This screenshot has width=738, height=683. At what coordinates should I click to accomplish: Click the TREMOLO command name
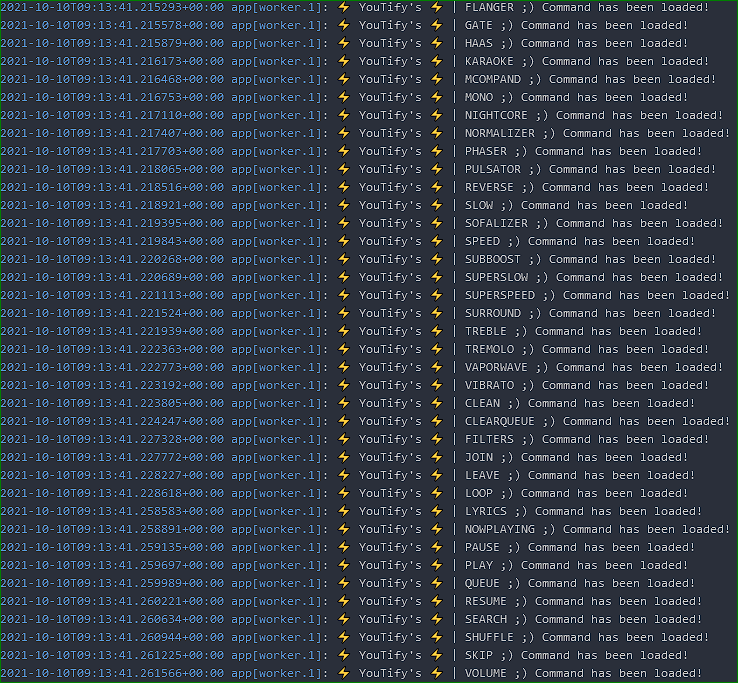pos(489,349)
